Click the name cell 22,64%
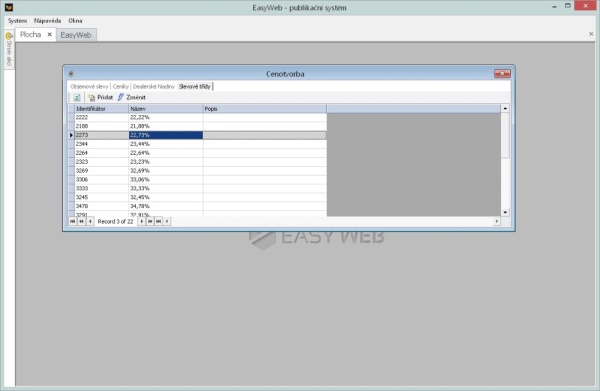 (x=166, y=153)
